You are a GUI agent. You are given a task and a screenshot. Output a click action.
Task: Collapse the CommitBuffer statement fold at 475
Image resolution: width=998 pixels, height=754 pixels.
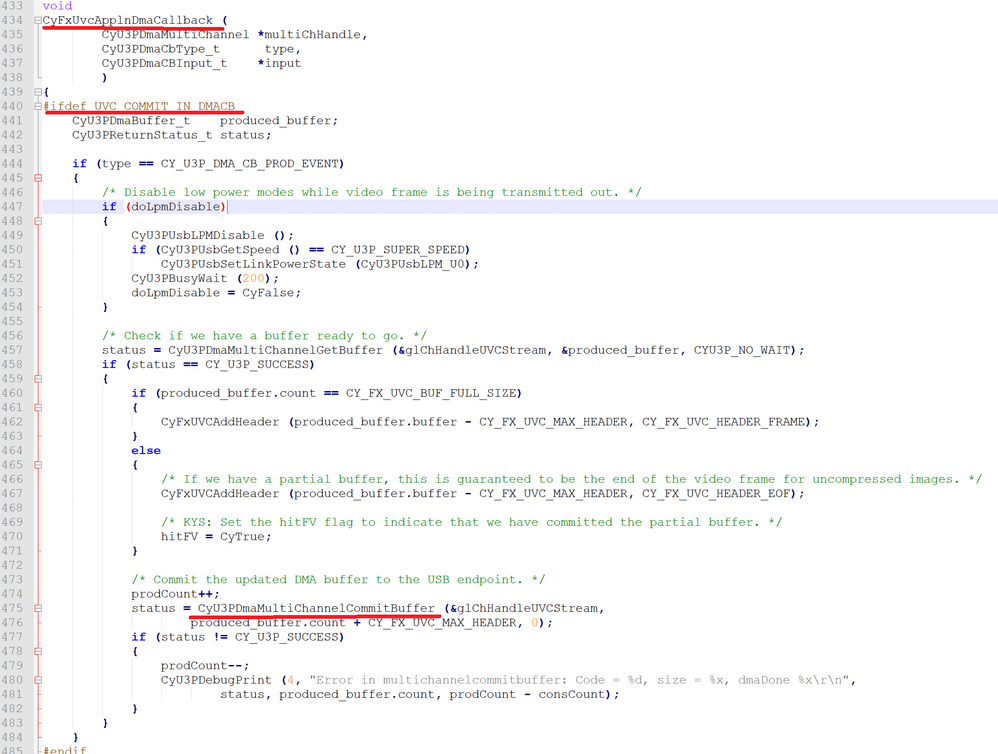[37, 607]
